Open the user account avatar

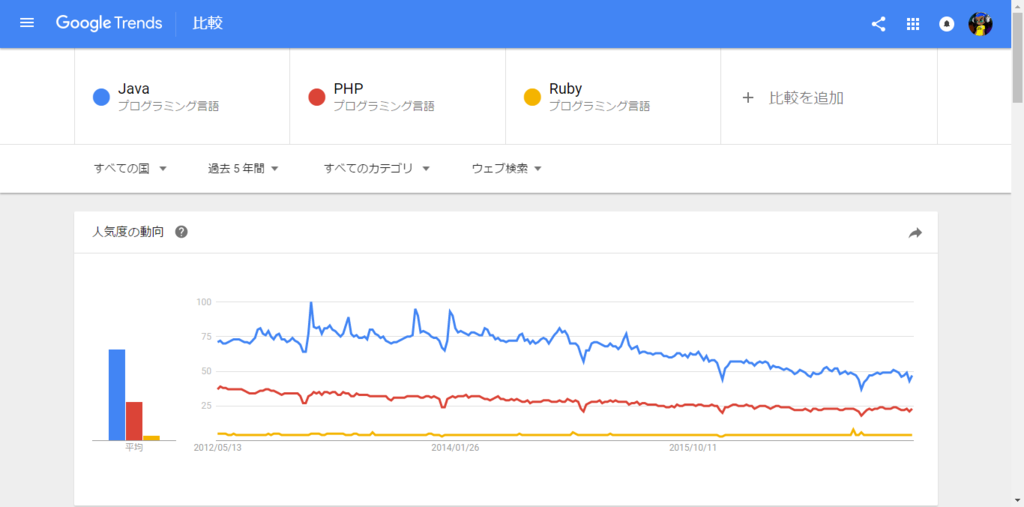pyautogui.click(x=980, y=24)
